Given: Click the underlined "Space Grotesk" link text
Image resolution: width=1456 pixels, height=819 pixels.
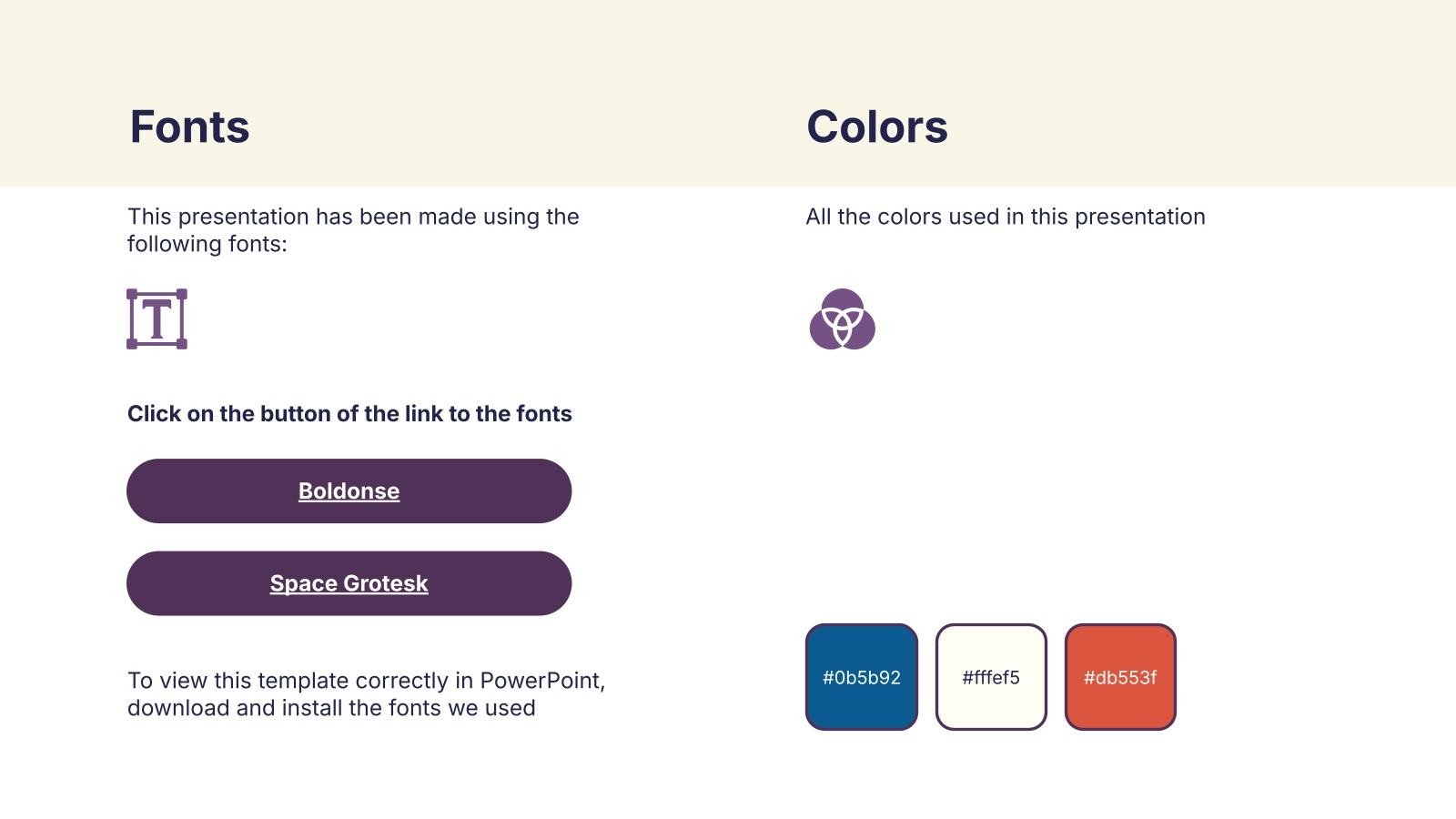Looking at the screenshot, I should pos(349,583).
